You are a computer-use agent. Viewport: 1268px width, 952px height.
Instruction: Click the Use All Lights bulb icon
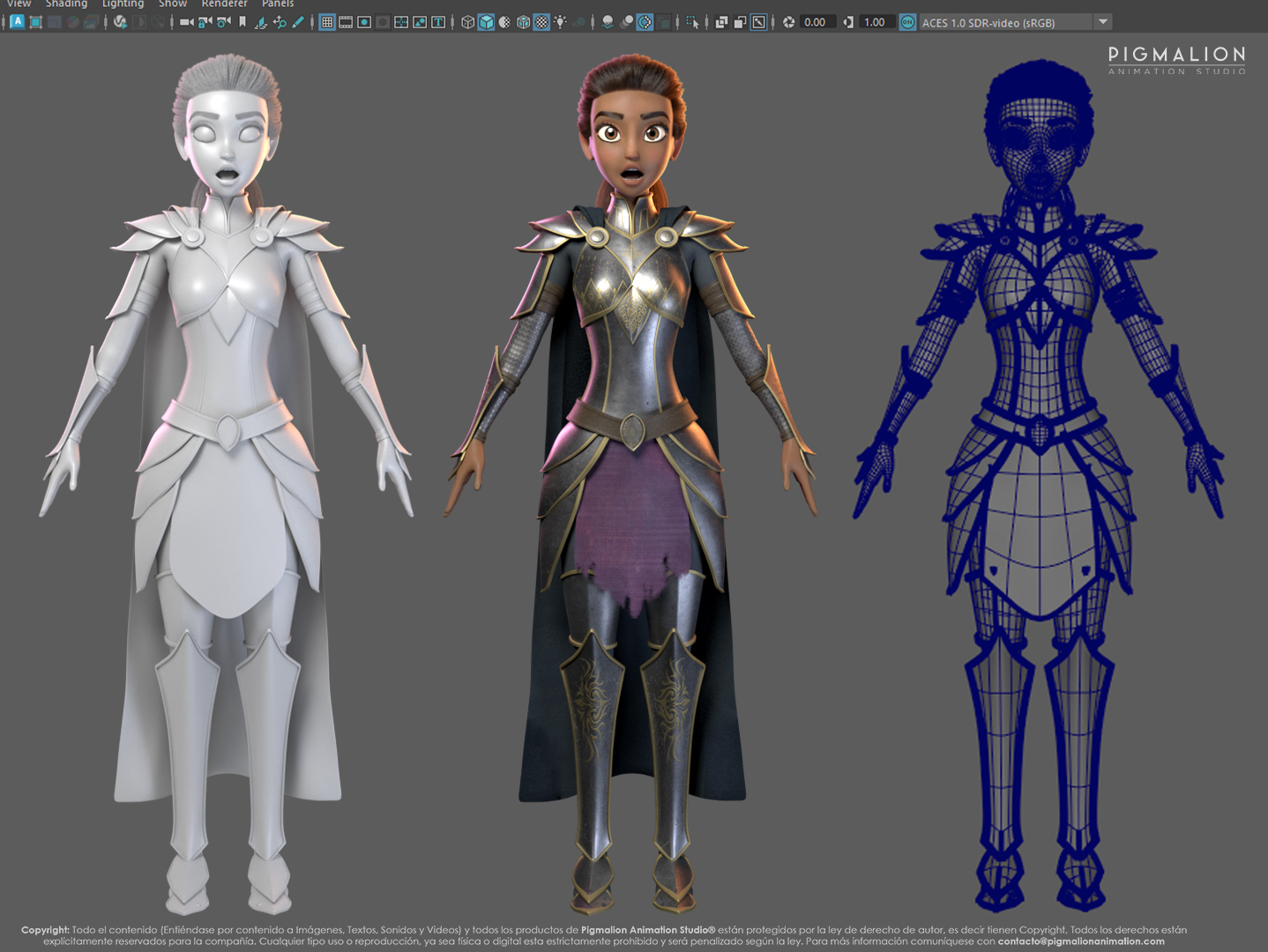click(560, 22)
